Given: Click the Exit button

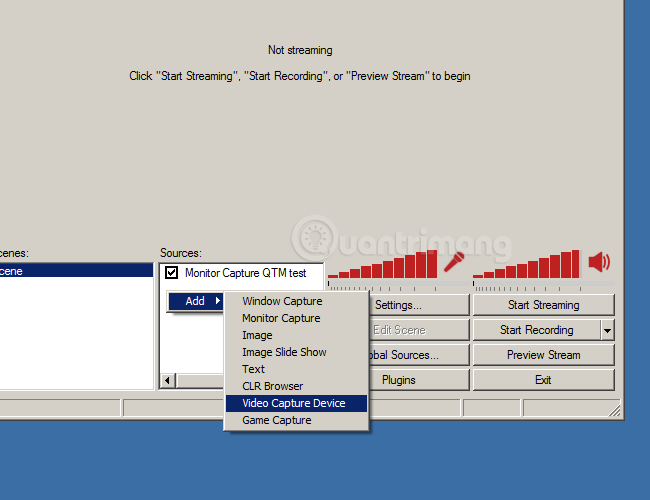Looking at the screenshot, I should (x=543, y=380).
